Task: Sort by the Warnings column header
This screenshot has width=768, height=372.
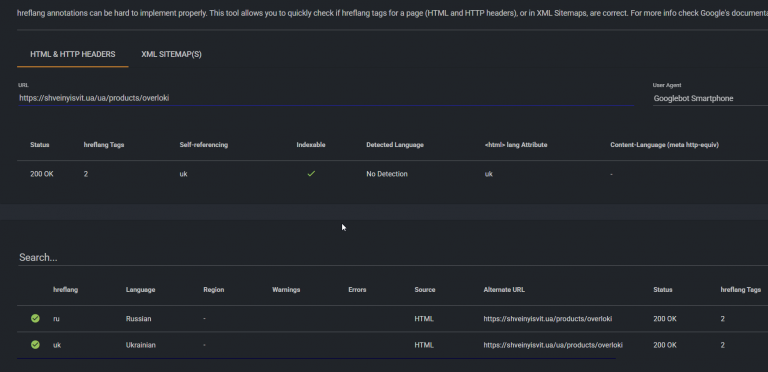Action: (x=286, y=290)
